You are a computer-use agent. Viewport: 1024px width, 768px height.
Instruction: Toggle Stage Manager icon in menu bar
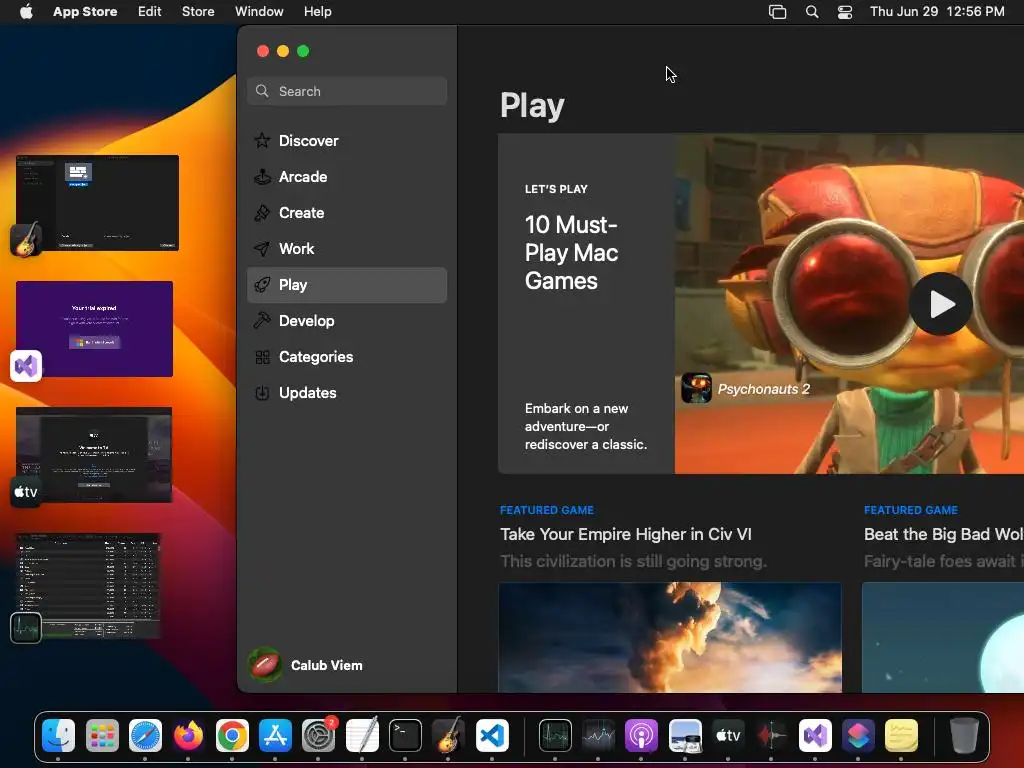click(777, 12)
